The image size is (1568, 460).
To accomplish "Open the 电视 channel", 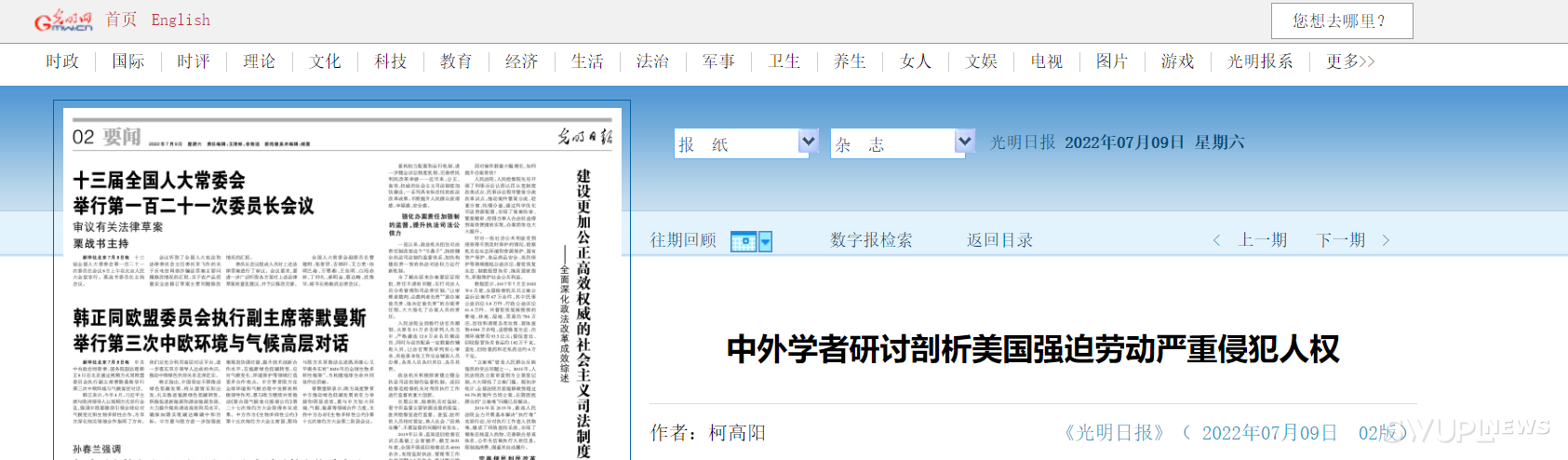I will [x=1047, y=61].
